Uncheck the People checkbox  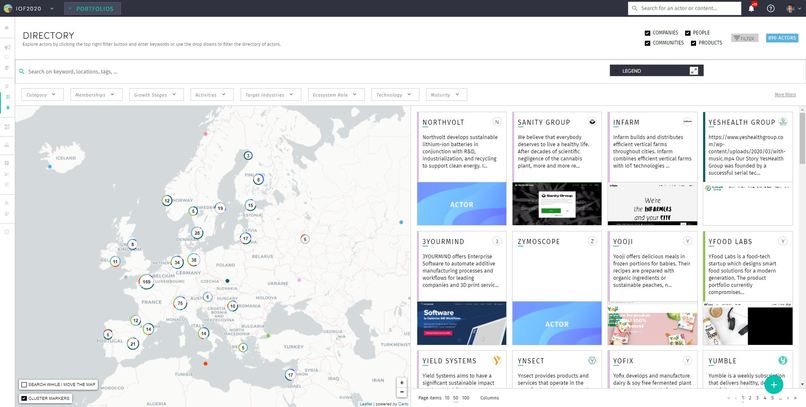[688, 33]
